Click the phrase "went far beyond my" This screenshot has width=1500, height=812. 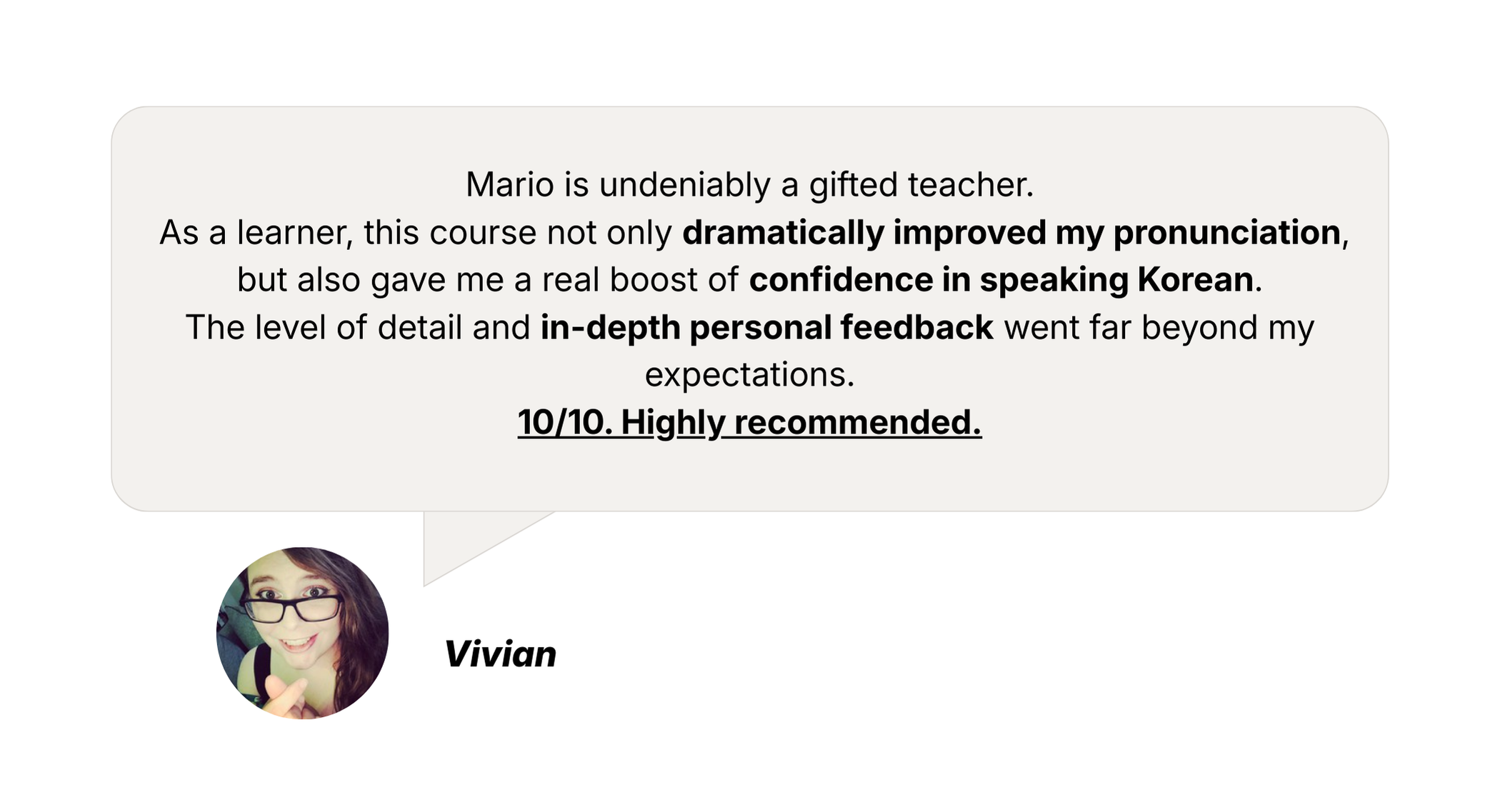(1159, 328)
